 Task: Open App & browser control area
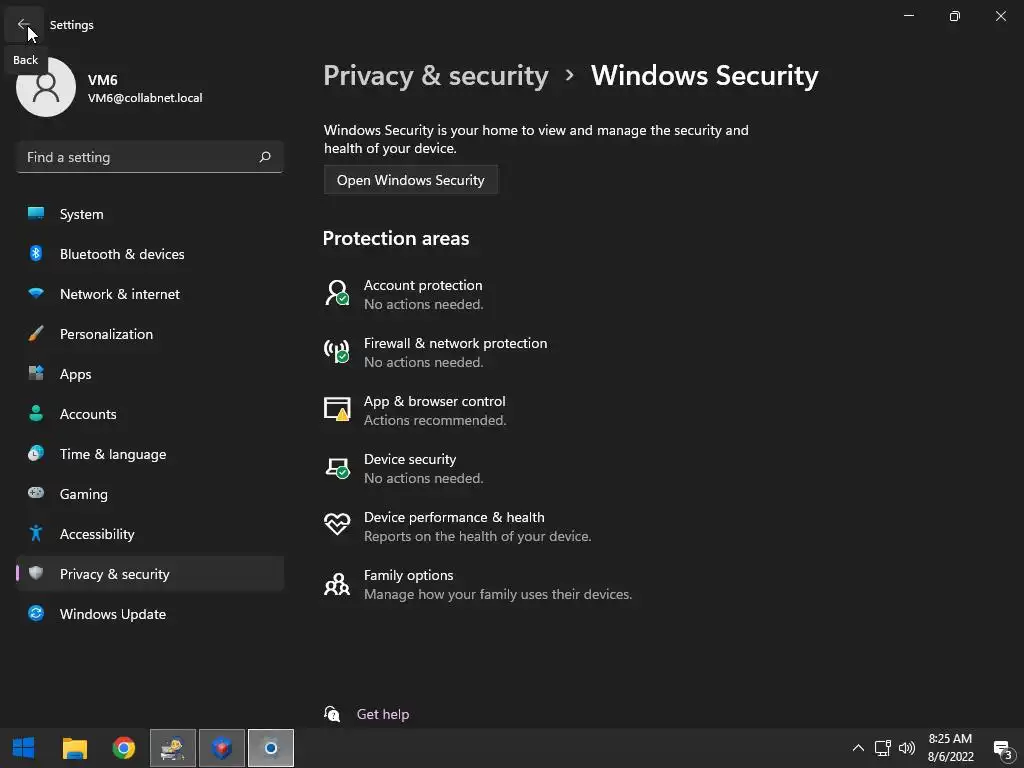click(415, 411)
